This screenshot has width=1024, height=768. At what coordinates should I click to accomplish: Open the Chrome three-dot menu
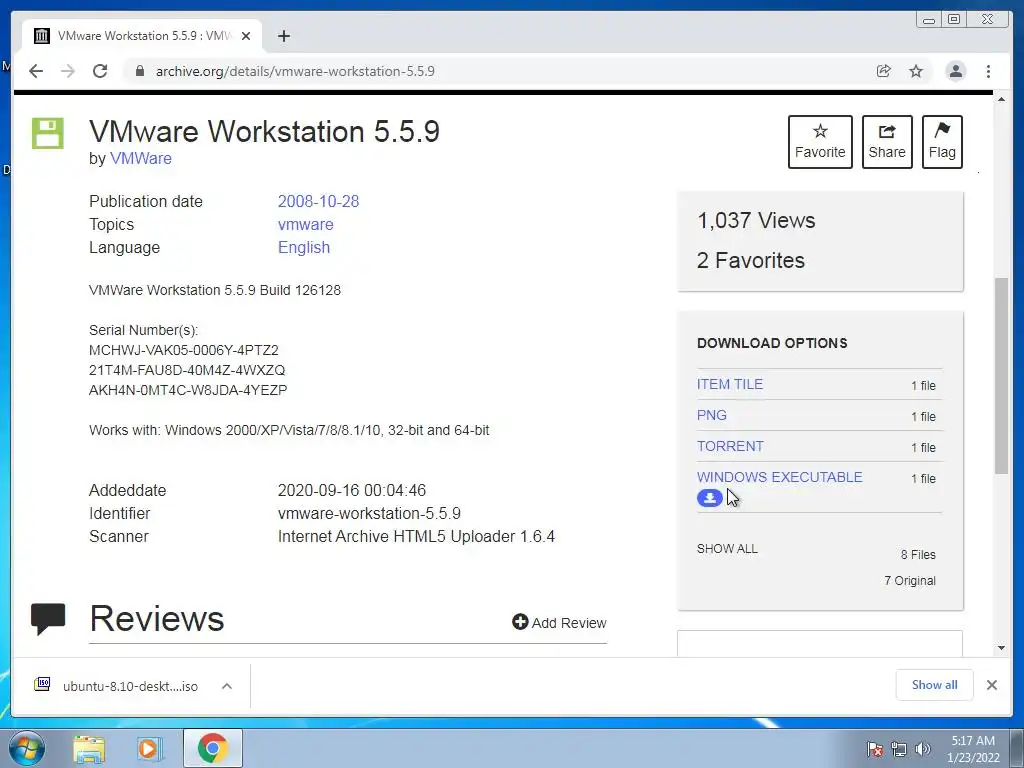[988, 71]
